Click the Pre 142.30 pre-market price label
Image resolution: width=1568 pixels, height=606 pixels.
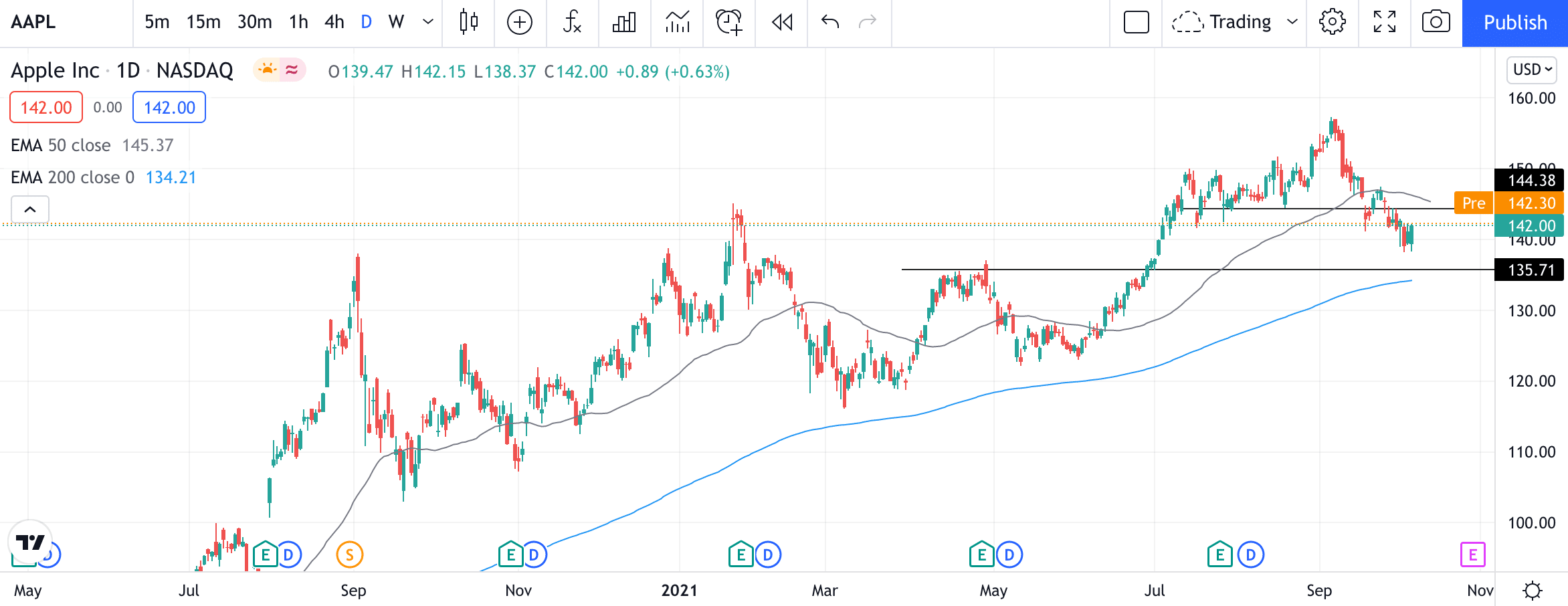coord(1509,203)
